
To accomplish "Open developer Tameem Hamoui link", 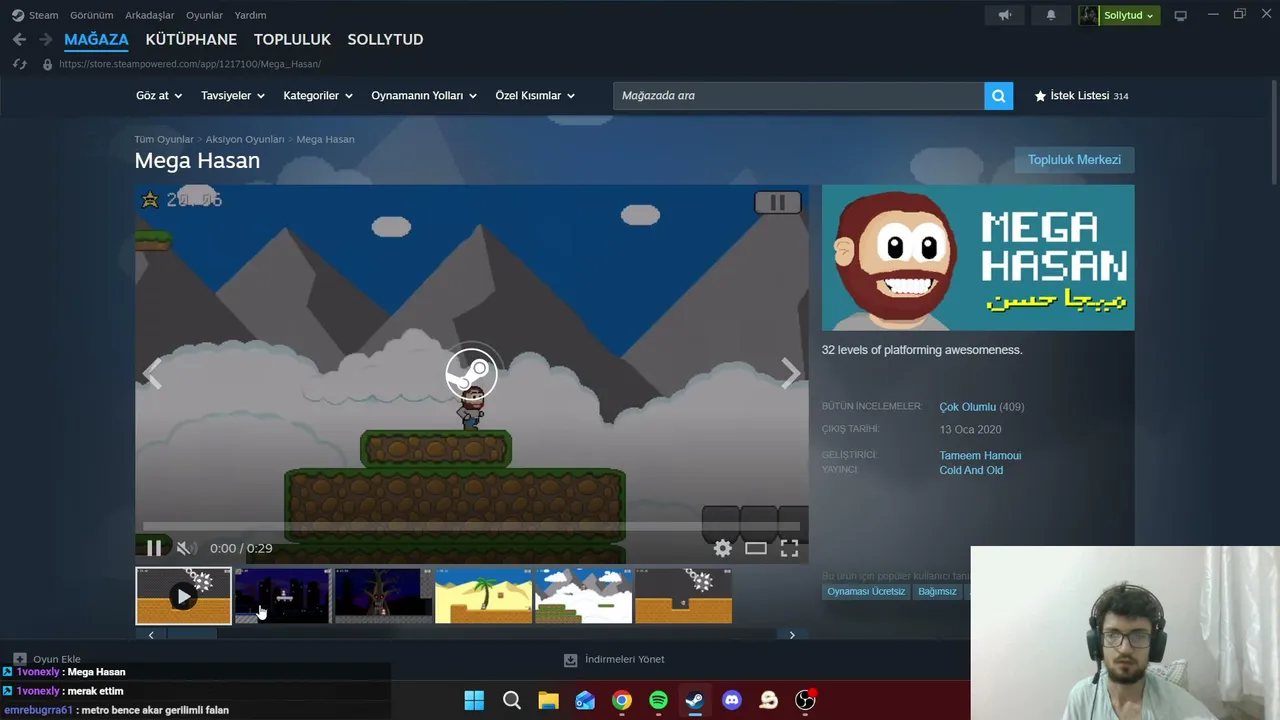I will pyautogui.click(x=980, y=456).
